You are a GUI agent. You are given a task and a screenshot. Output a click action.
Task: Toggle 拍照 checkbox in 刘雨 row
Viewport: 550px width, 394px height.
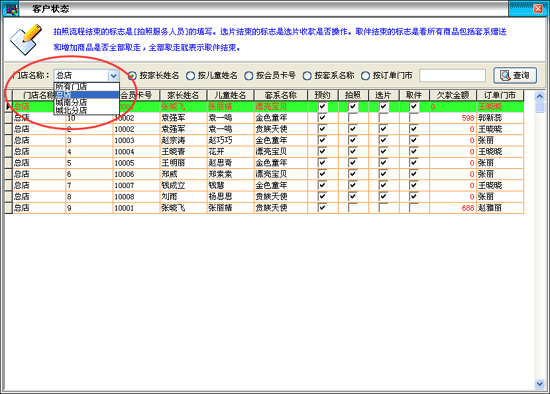coord(353,196)
